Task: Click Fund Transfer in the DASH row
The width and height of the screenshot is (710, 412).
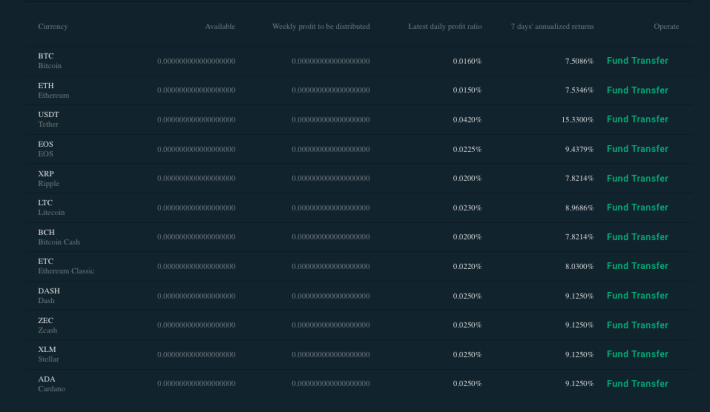Action: click(x=637, y=296)
